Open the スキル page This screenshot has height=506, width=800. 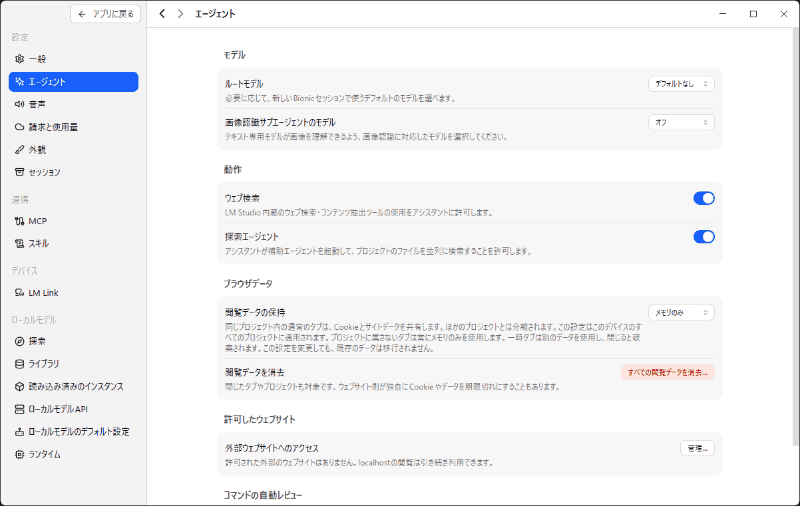(73, 243)
